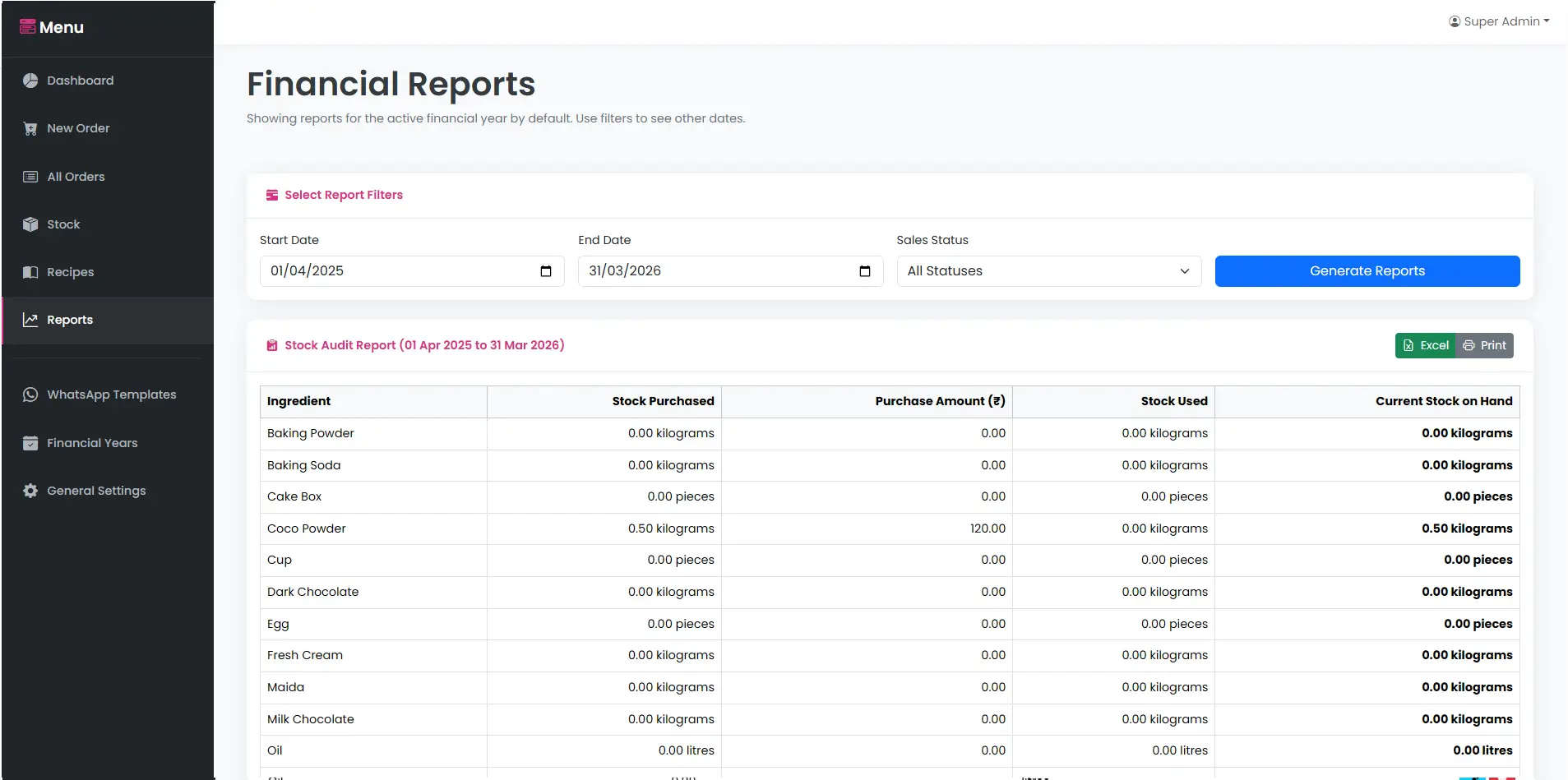
Task: Click the General Settings gear icon
Action: coord(30,491)
